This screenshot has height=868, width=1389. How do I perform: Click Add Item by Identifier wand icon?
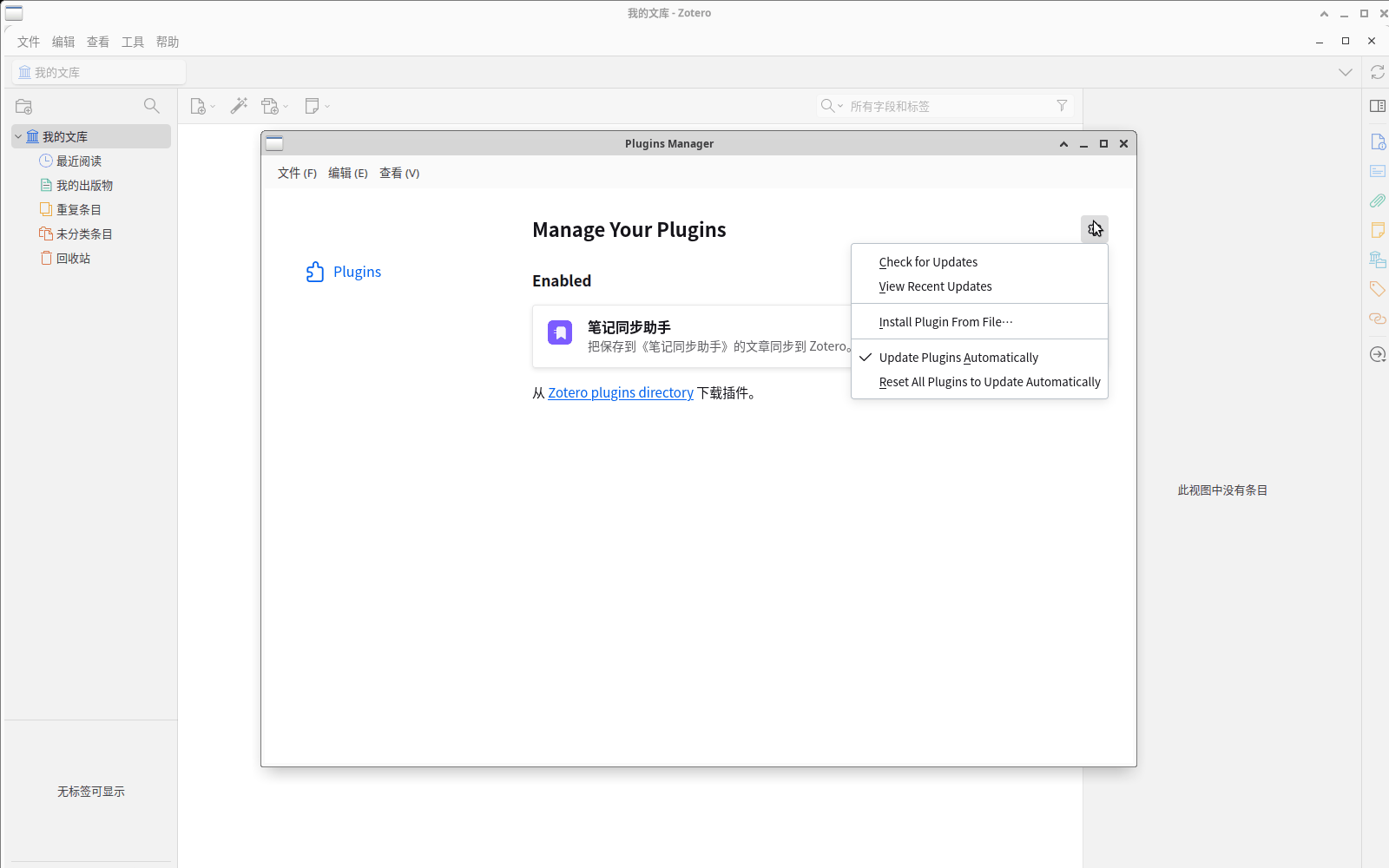pos(239,106)
